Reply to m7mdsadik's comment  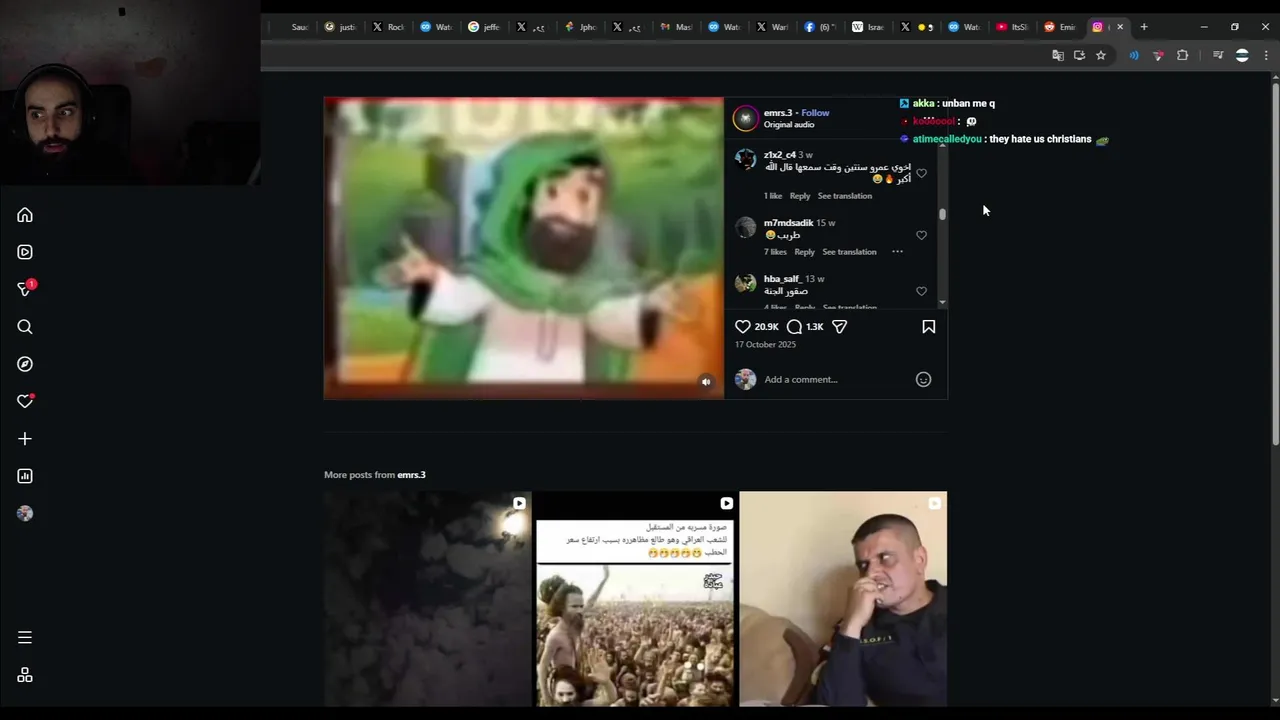tap(804, 252)
